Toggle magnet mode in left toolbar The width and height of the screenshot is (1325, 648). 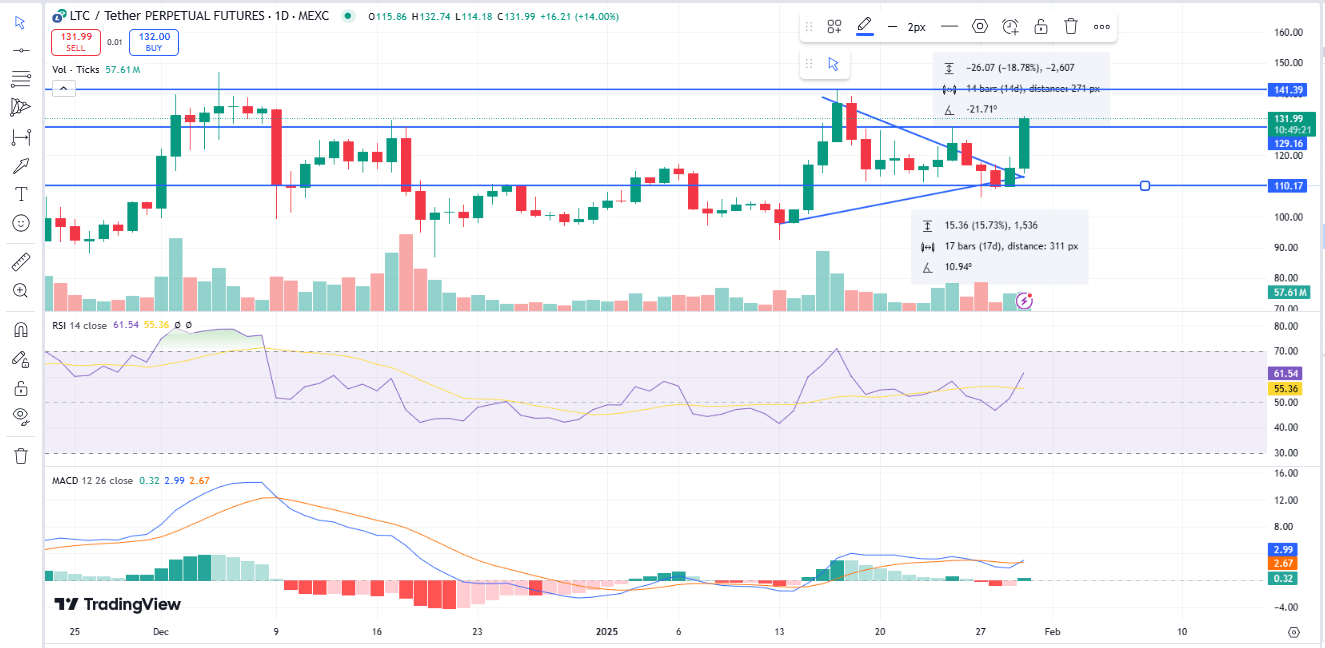20,329
